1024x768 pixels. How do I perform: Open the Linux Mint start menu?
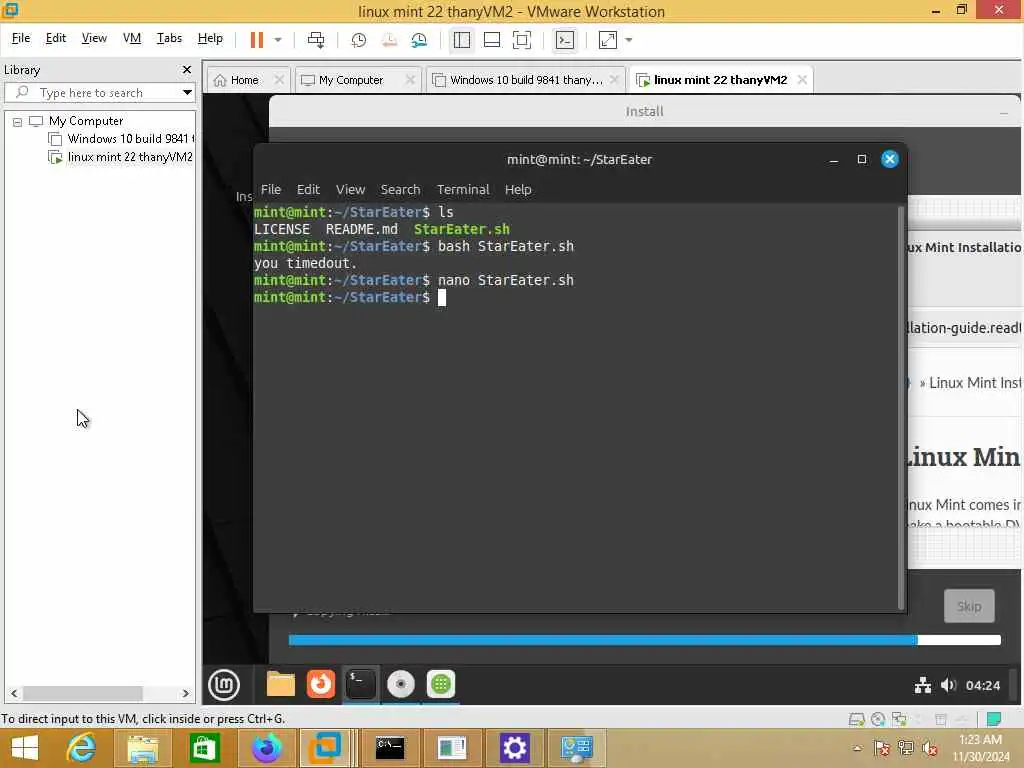[224, 684]
